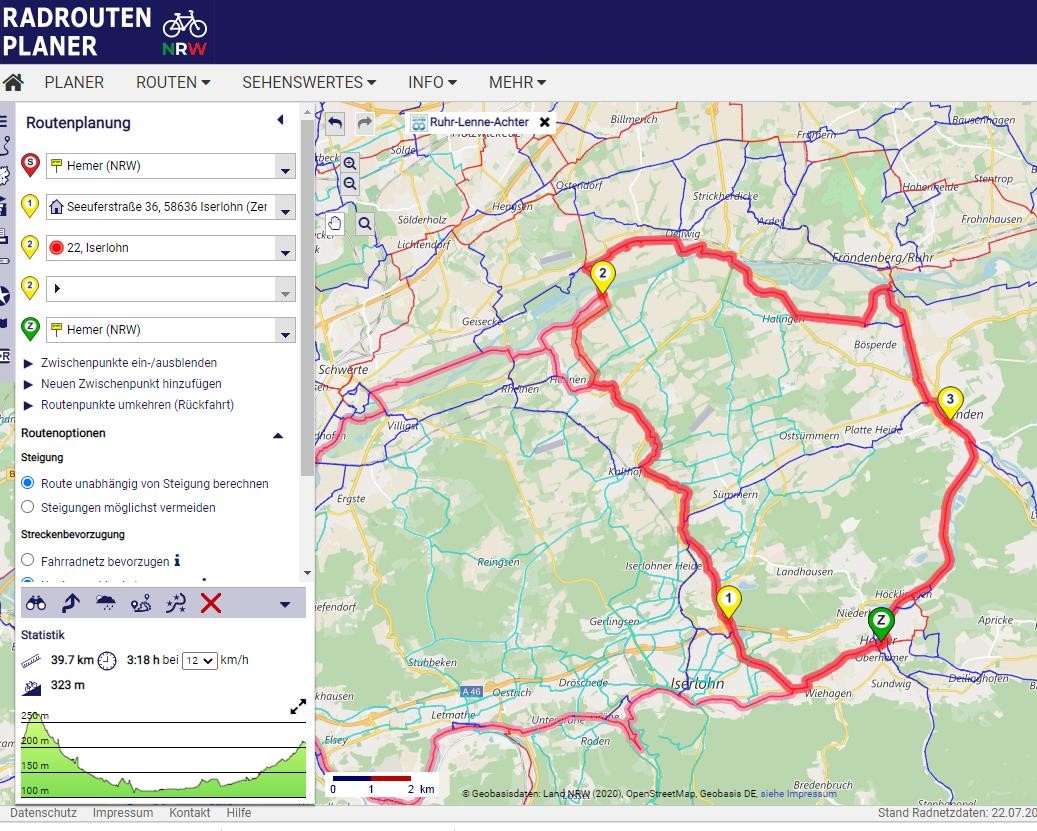This screenshot has height=831, width=1037.
Task: Open the MEHR menu
Action: click(517, 83)
